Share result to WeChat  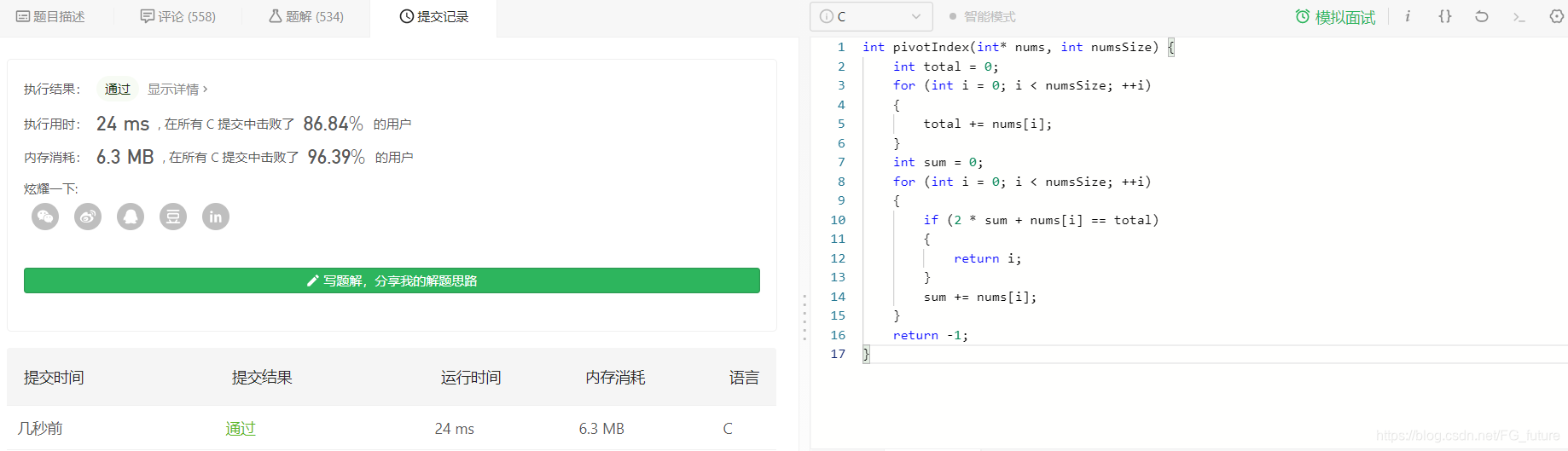click(45, 217)
